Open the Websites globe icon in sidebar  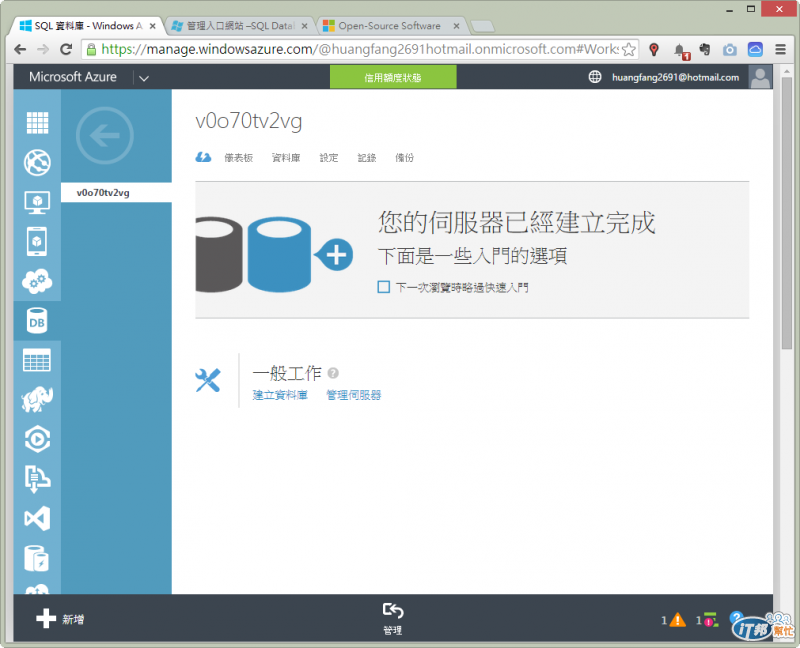click(x=37, y=163)
